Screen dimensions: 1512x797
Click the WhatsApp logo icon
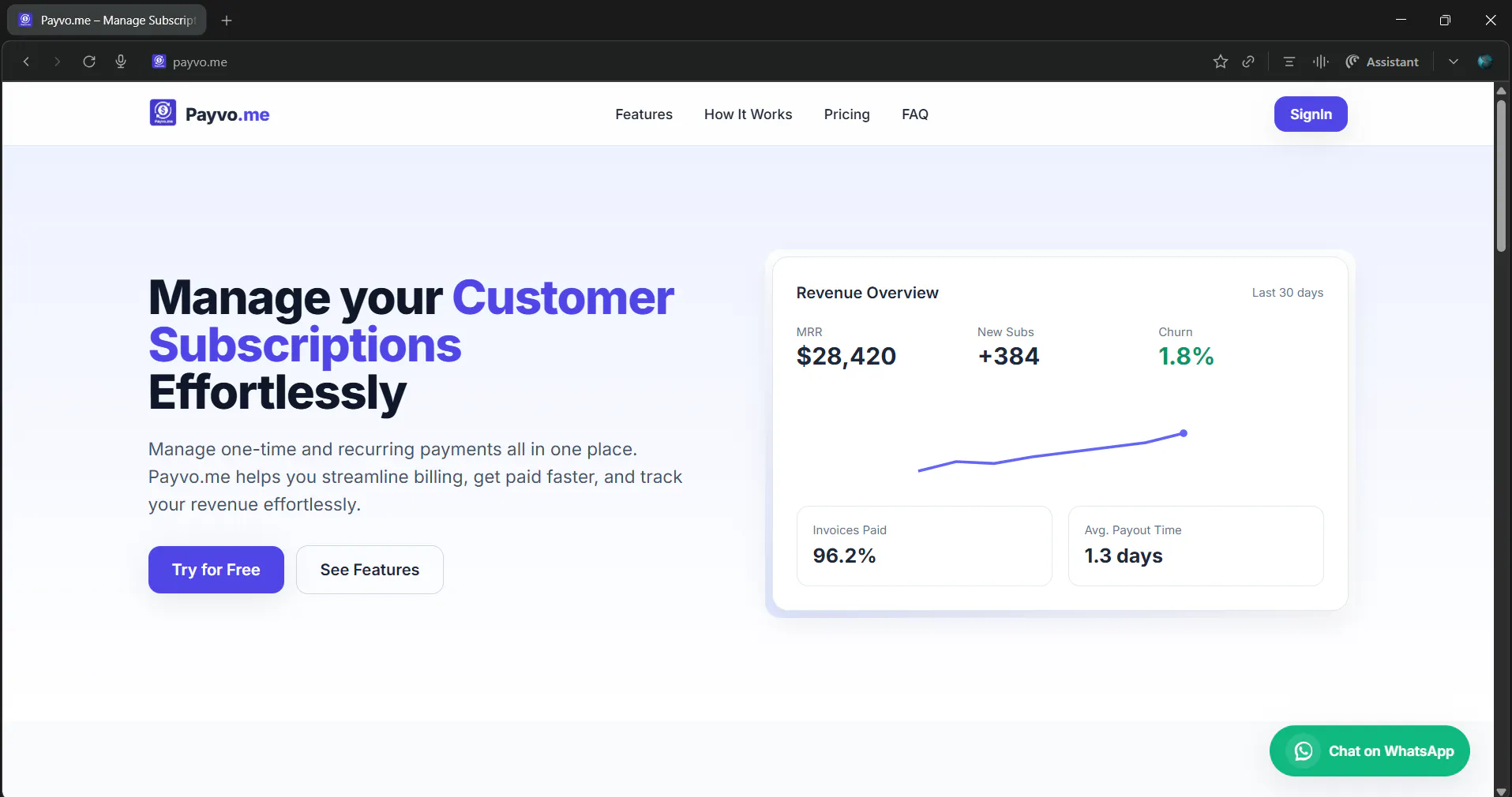[1304, 751]
